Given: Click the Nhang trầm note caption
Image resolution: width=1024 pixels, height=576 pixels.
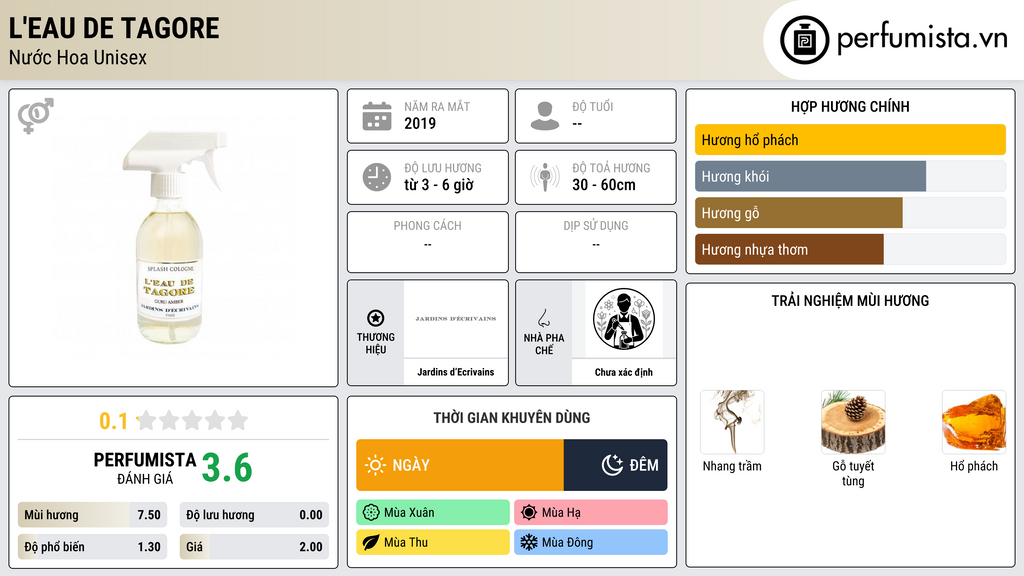Looking at the screenshot, I should (732, 466).
